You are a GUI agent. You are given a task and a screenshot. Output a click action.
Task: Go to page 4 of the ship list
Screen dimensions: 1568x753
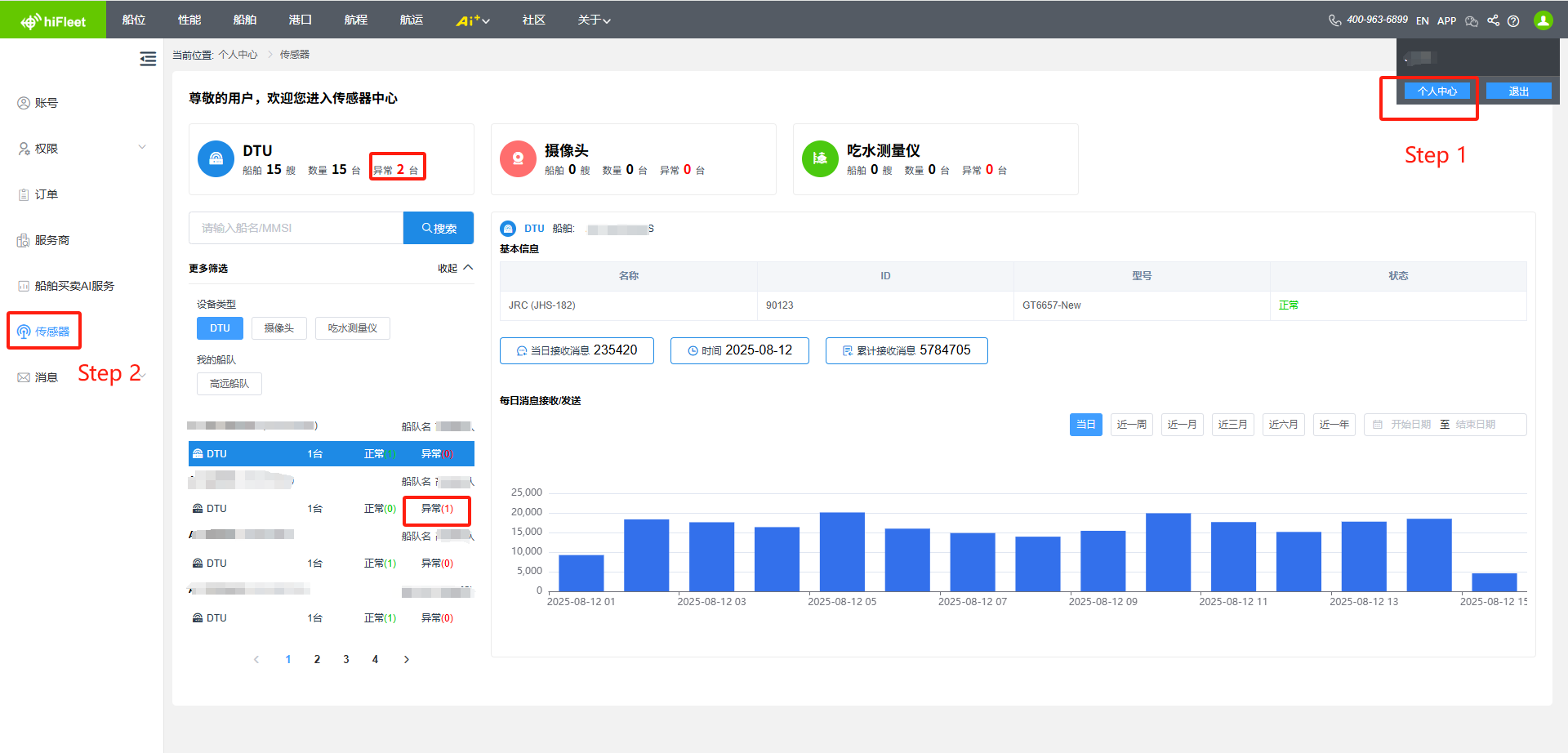[375, 660]
